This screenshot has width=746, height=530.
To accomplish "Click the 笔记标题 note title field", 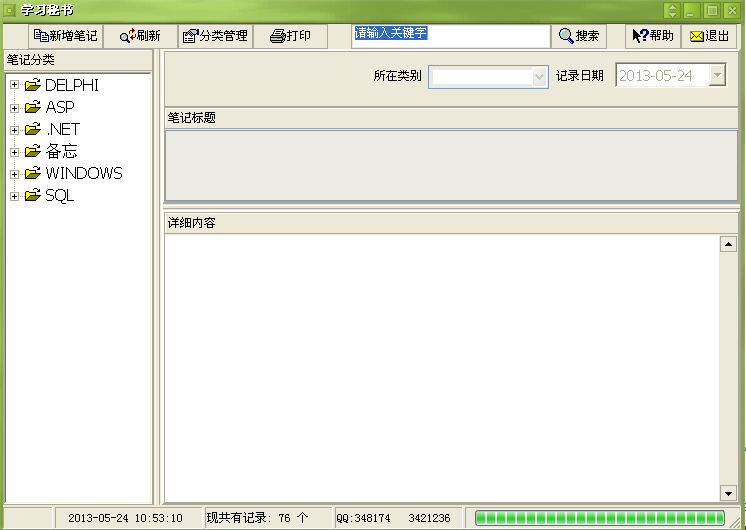I will pos(451,166).
